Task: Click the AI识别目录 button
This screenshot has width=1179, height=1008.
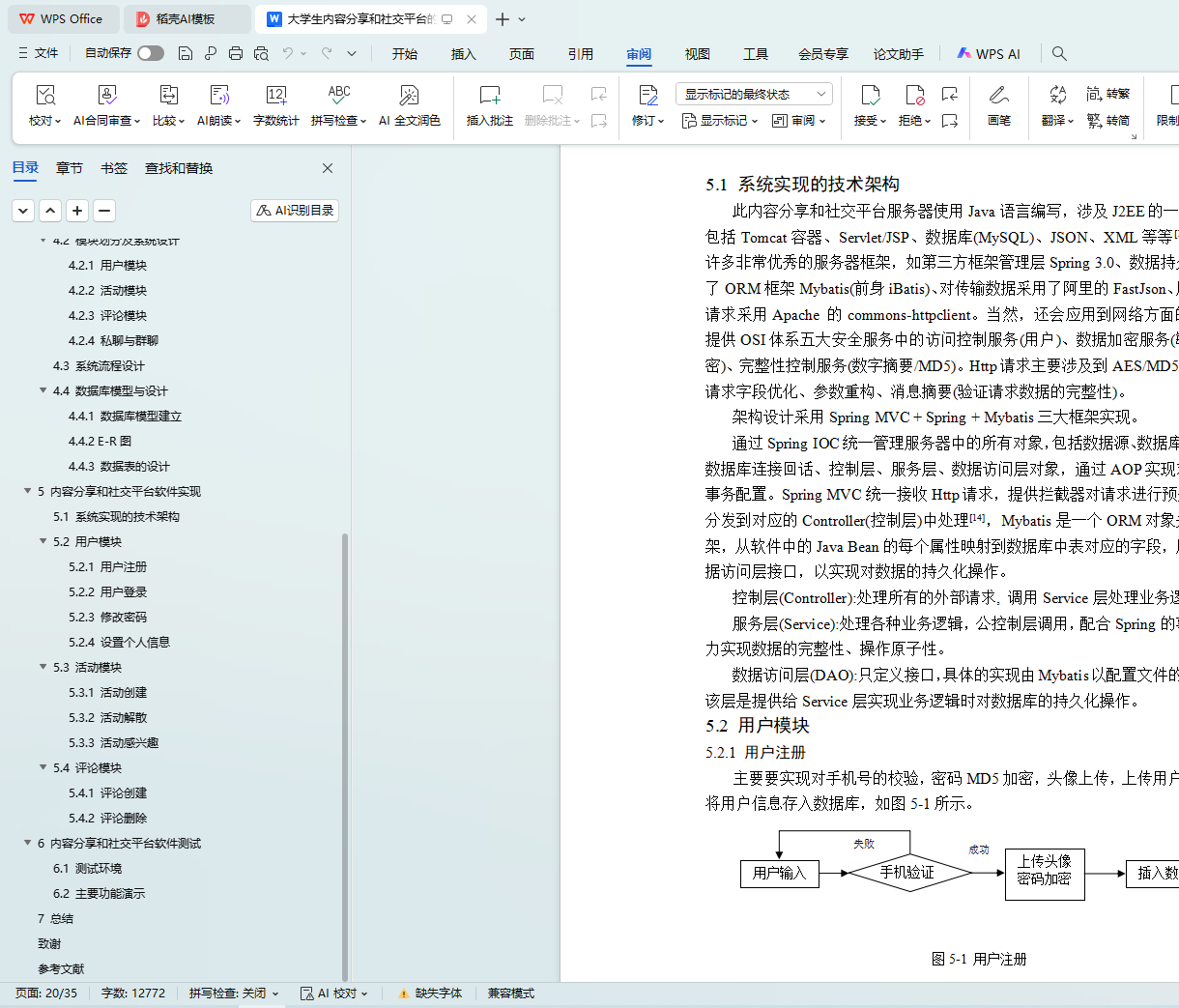Action: (x=295, y=210)
